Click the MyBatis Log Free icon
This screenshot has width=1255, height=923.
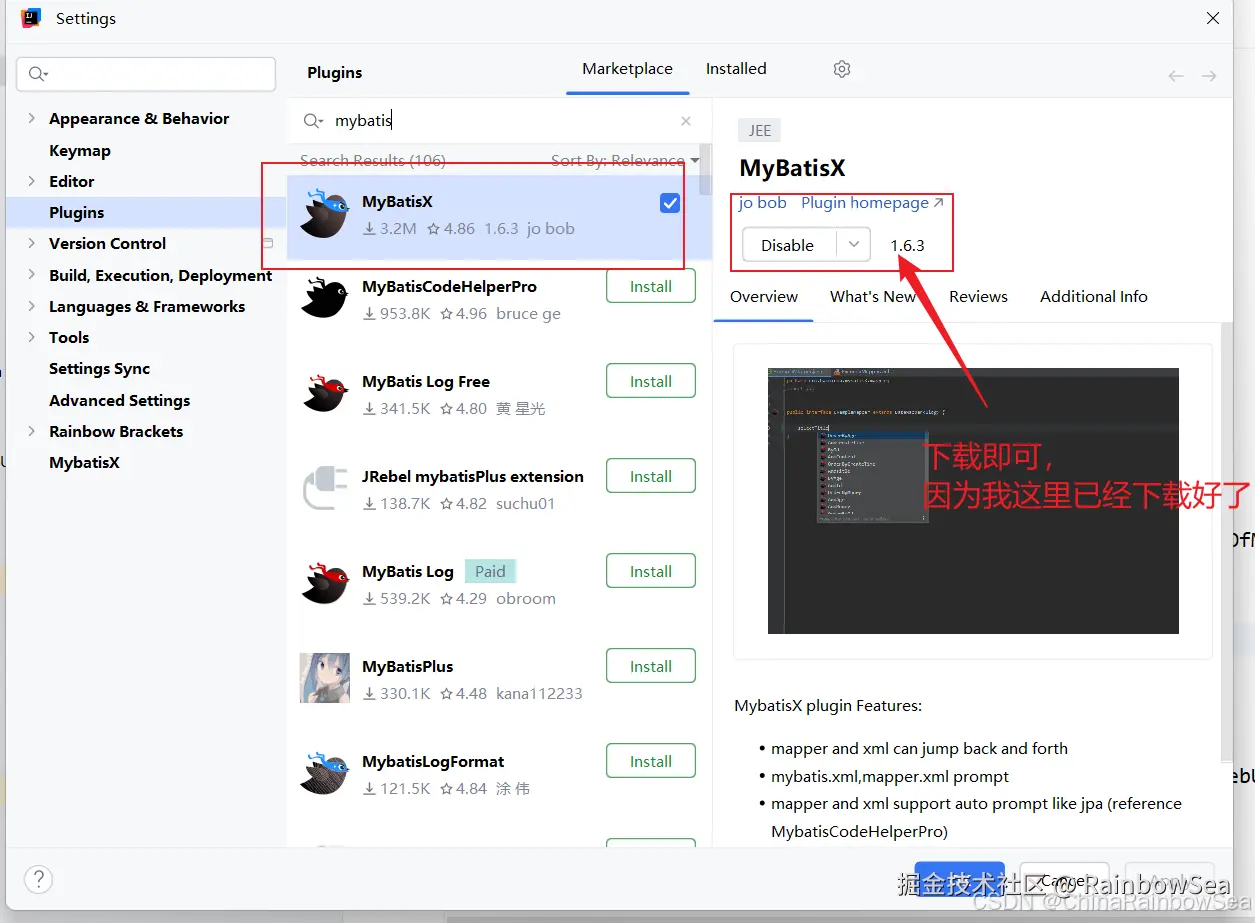[325, 393]
